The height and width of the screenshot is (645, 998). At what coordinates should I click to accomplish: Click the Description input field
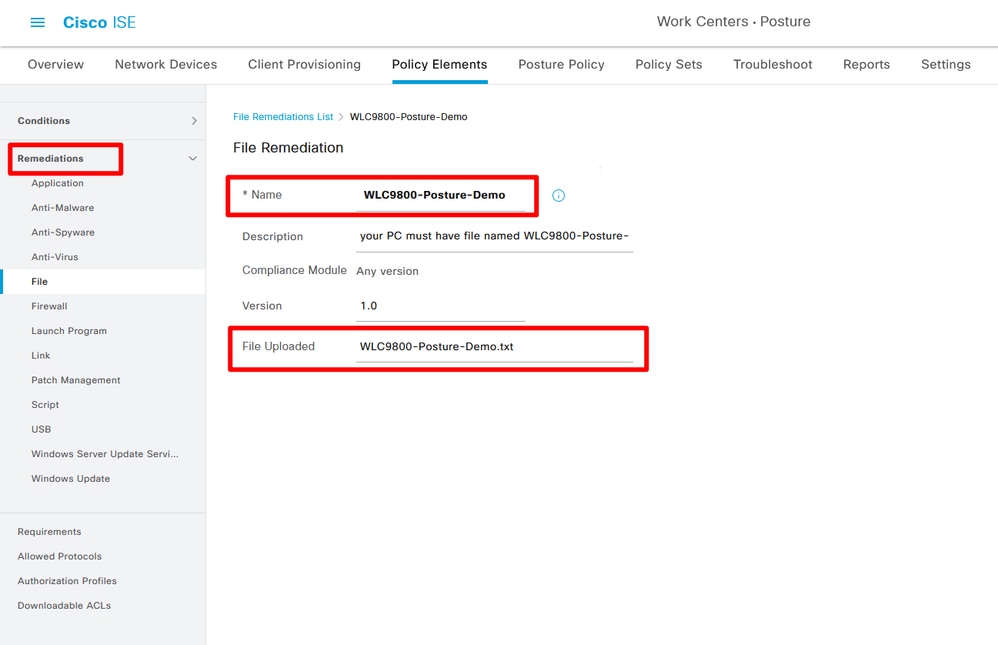click(495, 237)
